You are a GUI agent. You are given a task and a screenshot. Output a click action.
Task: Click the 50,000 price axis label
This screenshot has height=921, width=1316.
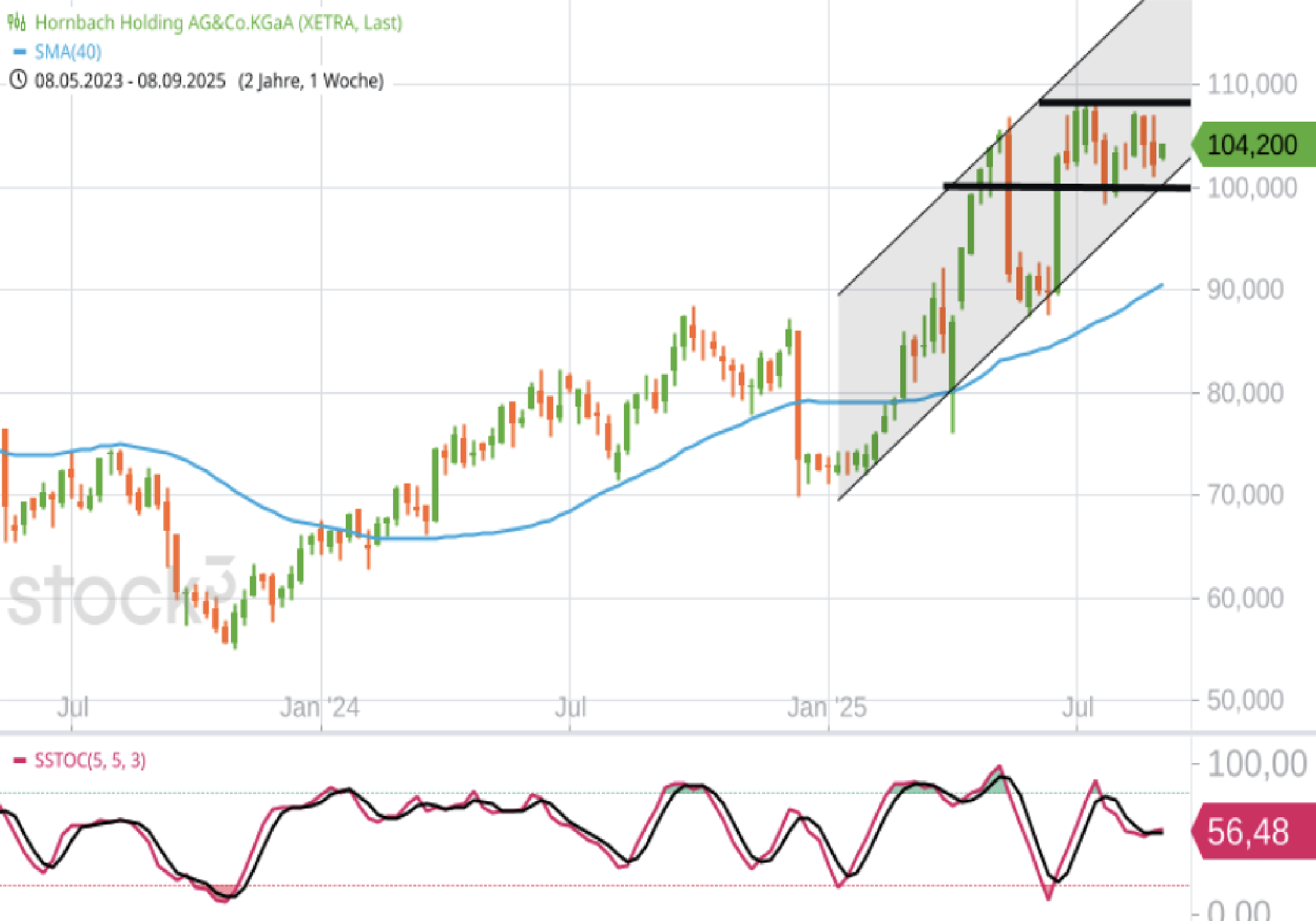(x=1245, y=700)
